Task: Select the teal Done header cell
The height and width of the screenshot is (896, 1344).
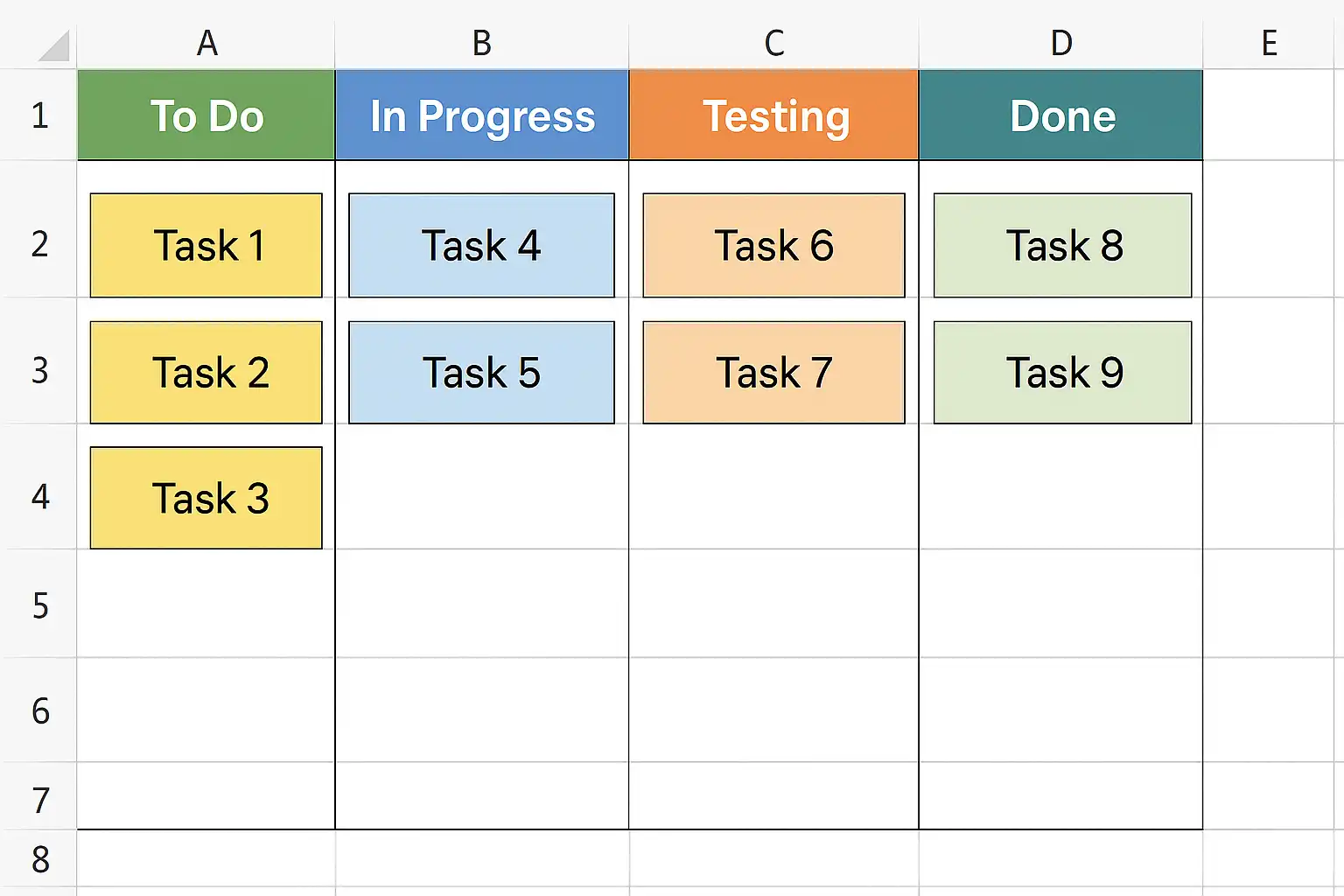Action: 1060,115
